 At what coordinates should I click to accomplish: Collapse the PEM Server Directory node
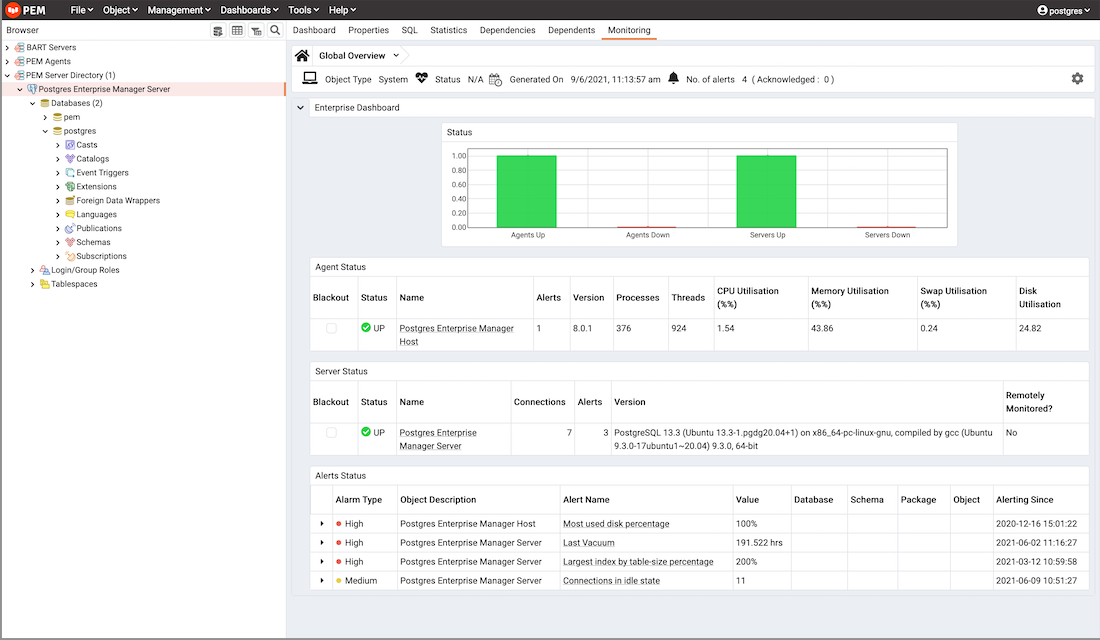[8, 75]
